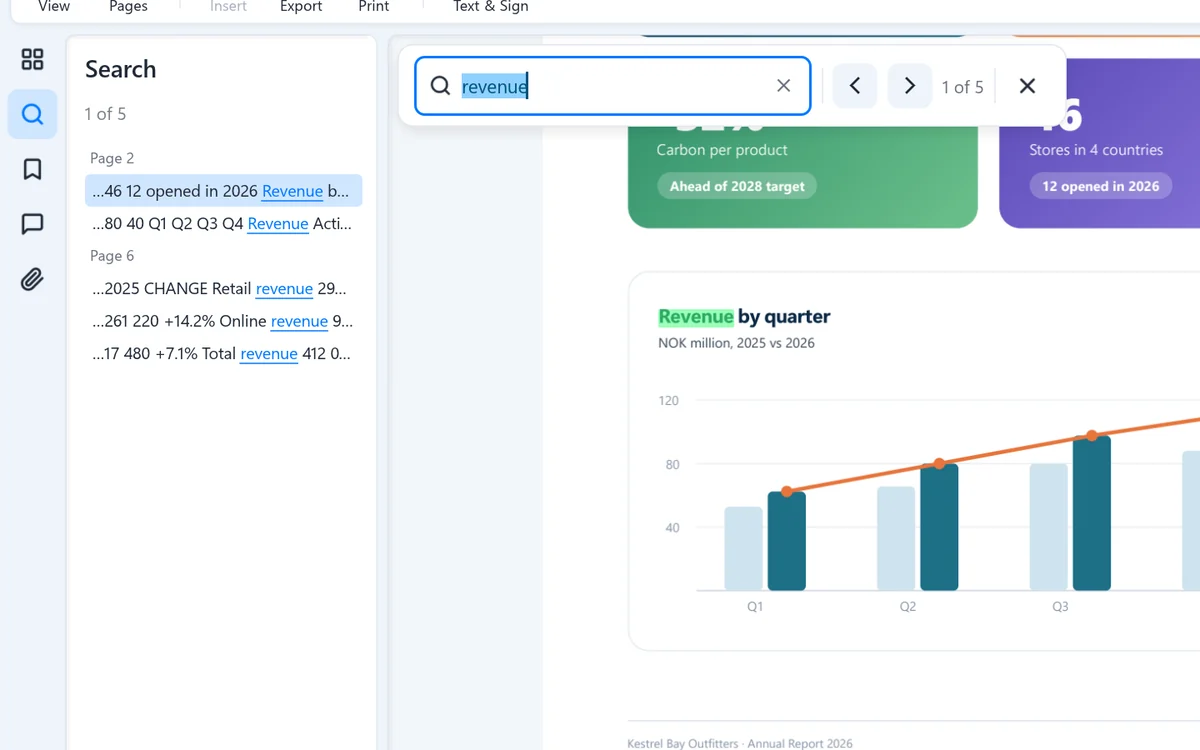The image size is (1200, 750).
Task: Open the Bookmarks sidebar panel
Action: 32,169
